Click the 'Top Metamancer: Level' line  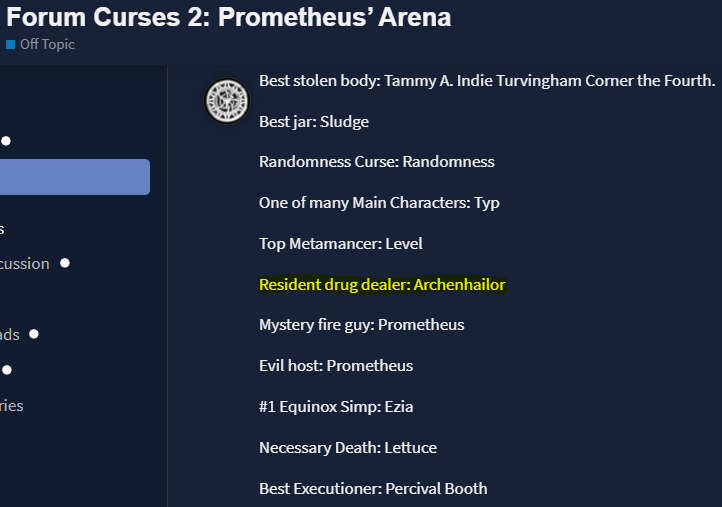(x=341, y=244)
